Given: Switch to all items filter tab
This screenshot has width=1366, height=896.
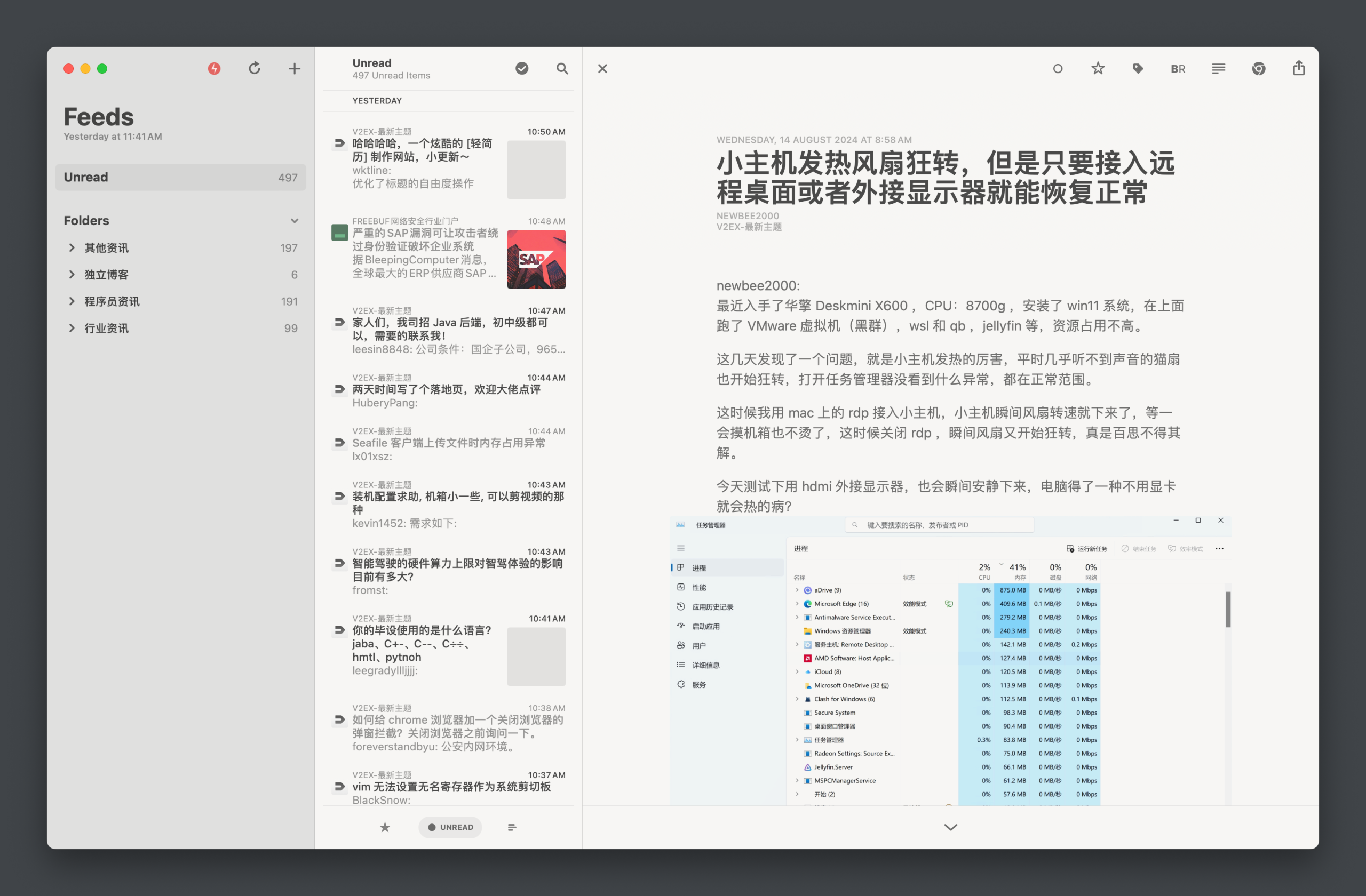Looking at the screenshot, I should click(x=512, y=827).
